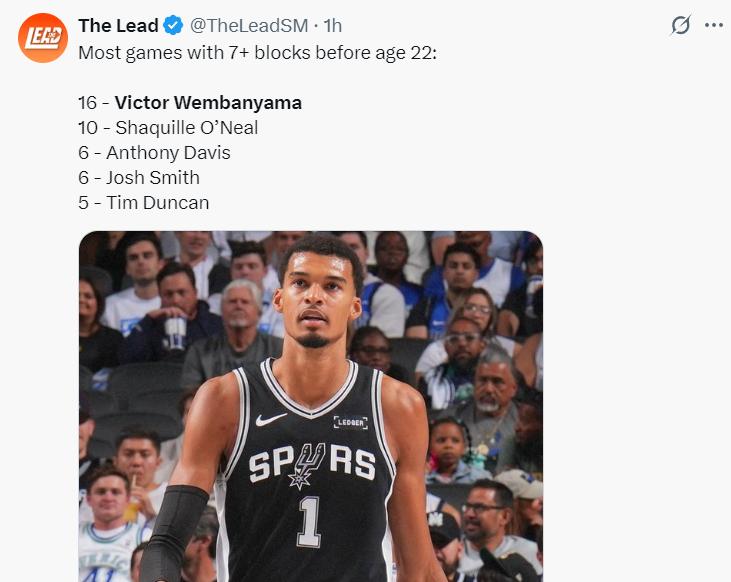Open the More options three-dot menu
The height and width of the screenshot is (582, 731).
click(x=713, y=26)
